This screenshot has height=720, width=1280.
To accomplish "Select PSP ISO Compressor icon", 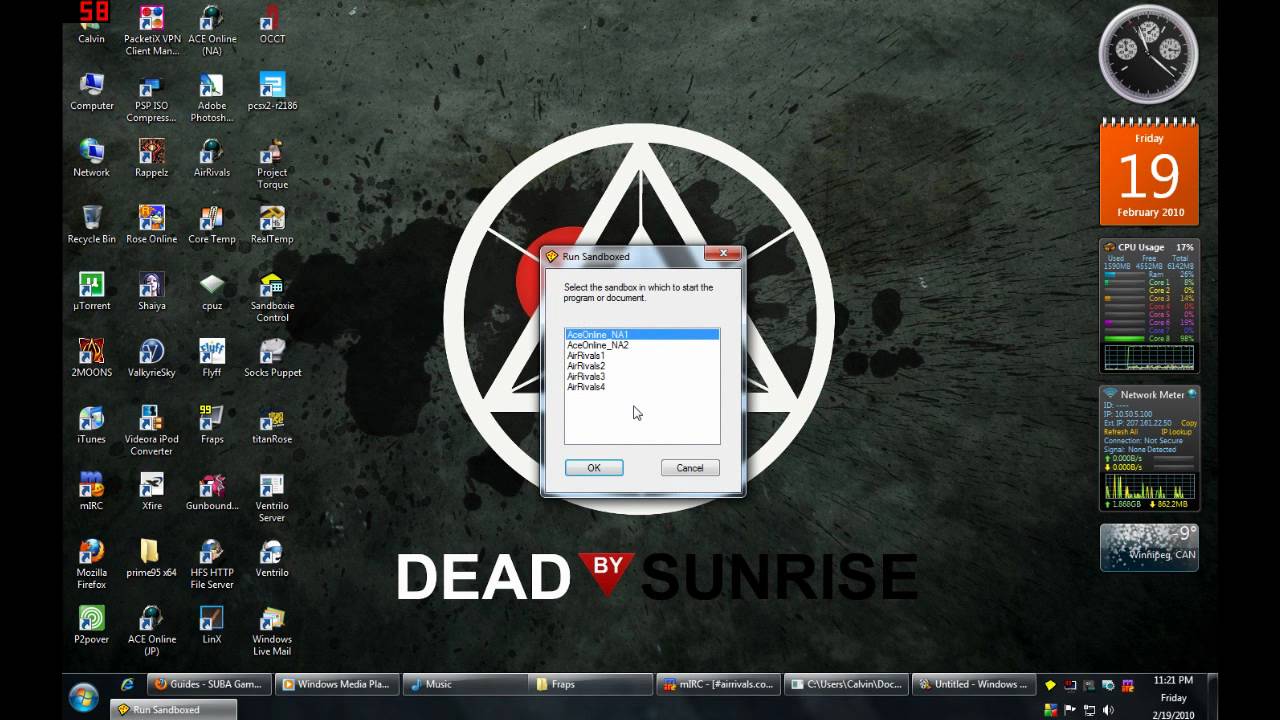I will coord(152,97).
